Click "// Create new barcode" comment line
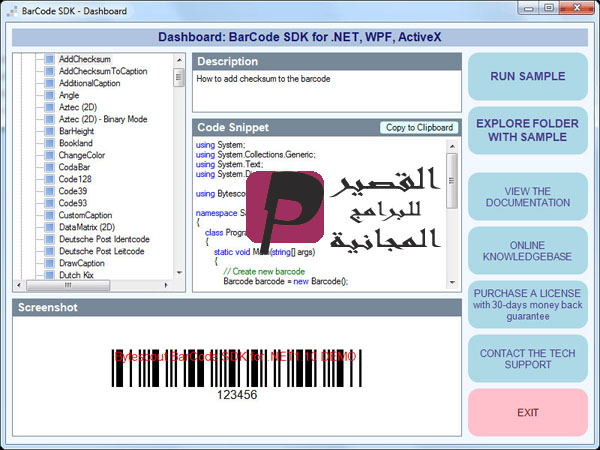This screenshot has width=600, height=450. tap(264, 272)
